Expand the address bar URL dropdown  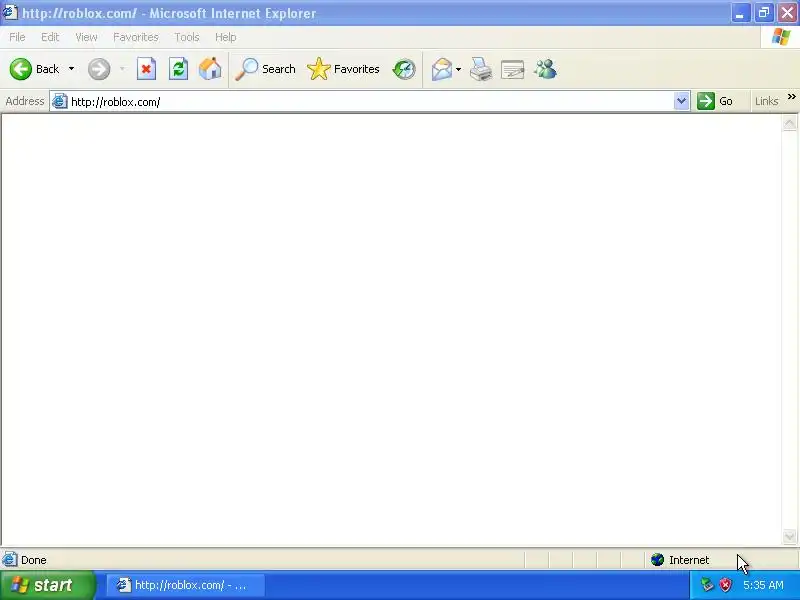[x=681, y=101]
